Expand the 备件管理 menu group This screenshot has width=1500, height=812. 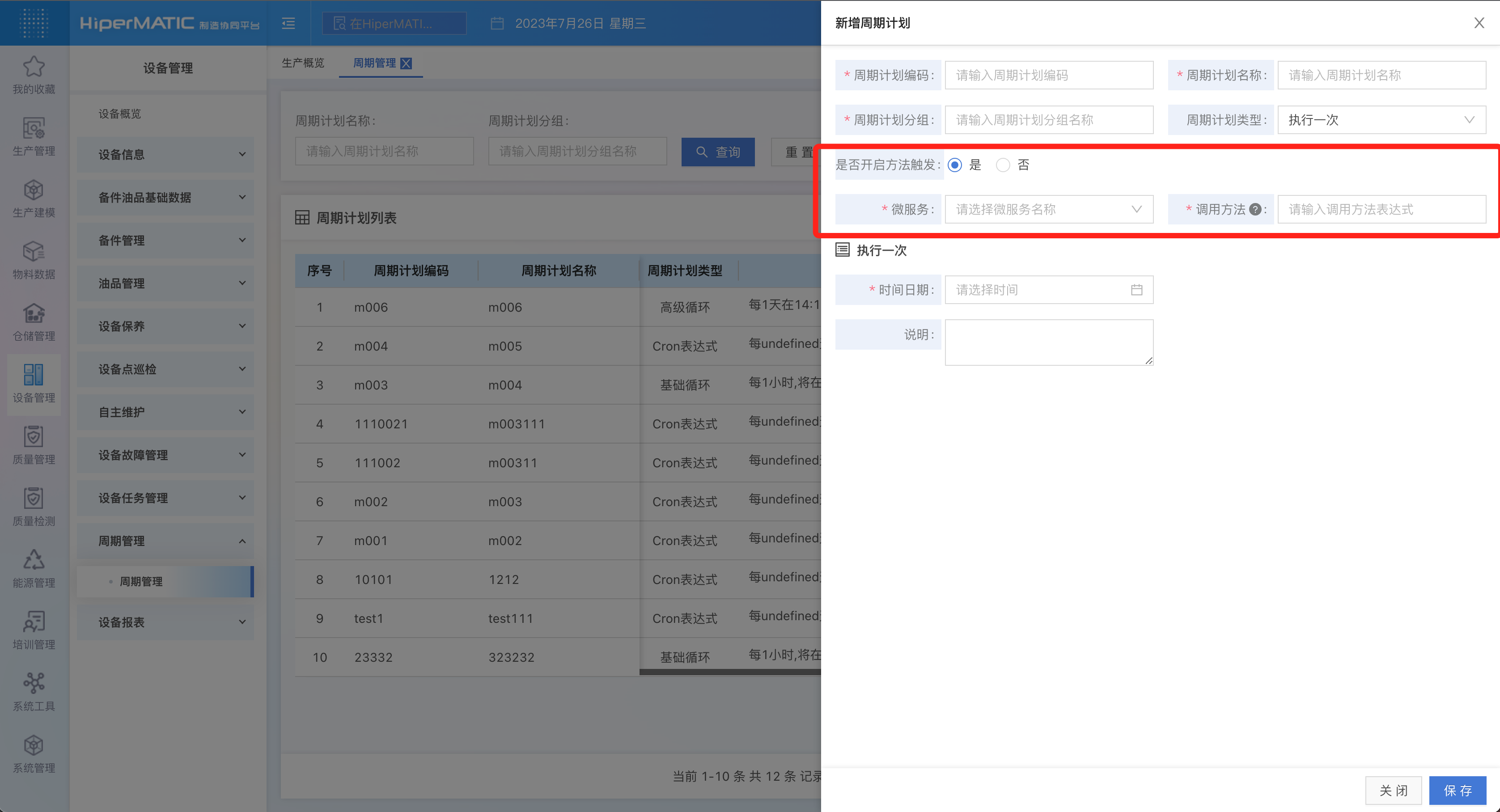point(165,241)
